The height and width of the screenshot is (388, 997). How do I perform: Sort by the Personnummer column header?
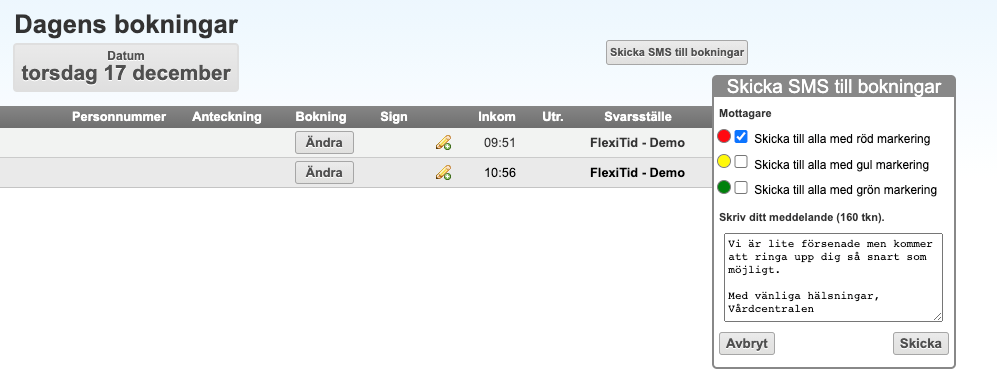pyautogui.click(x=119, y=117)
